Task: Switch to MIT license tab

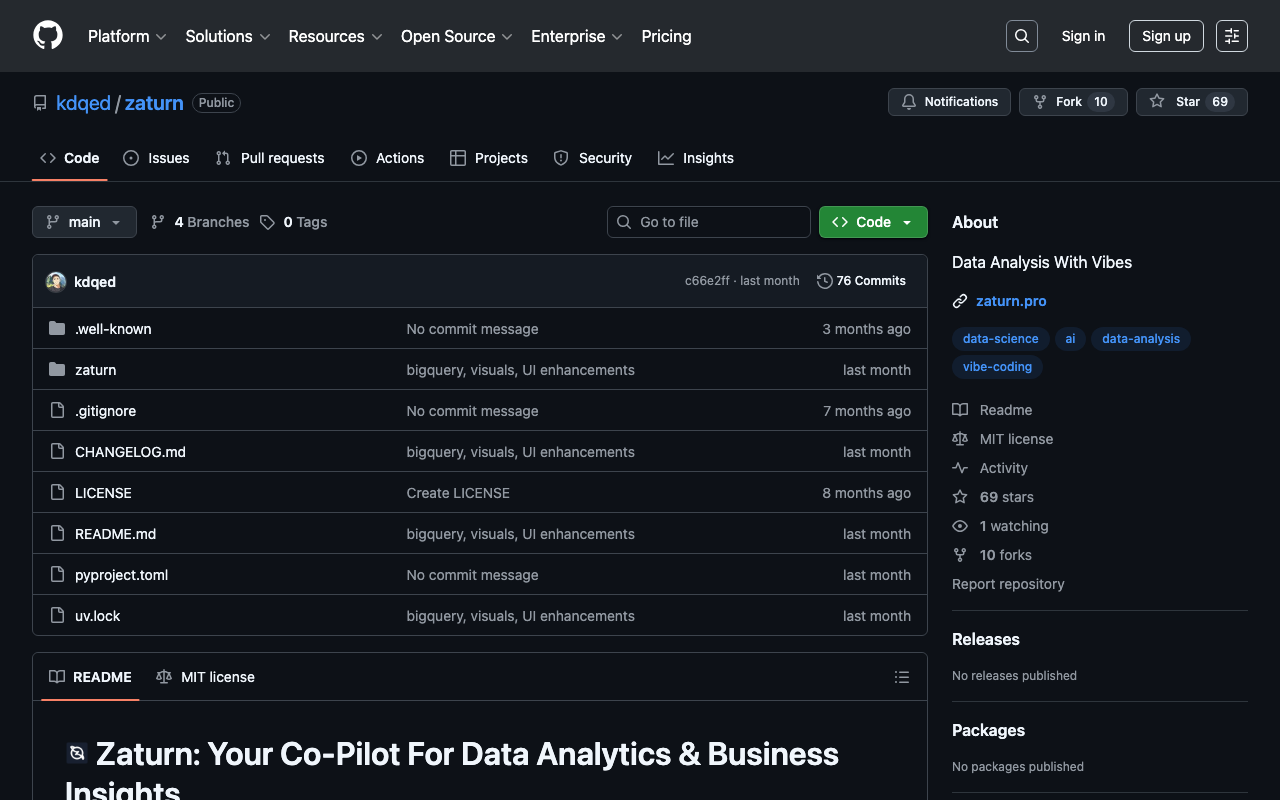Action: click(206, 677)
